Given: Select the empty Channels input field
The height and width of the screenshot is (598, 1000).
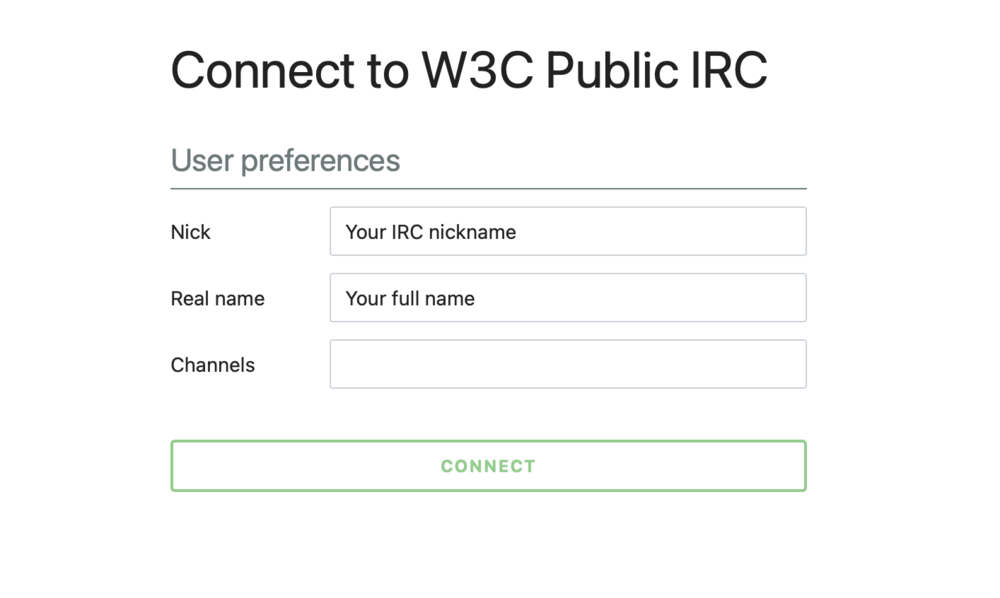Looking at the screenshot, I should 567,364.
